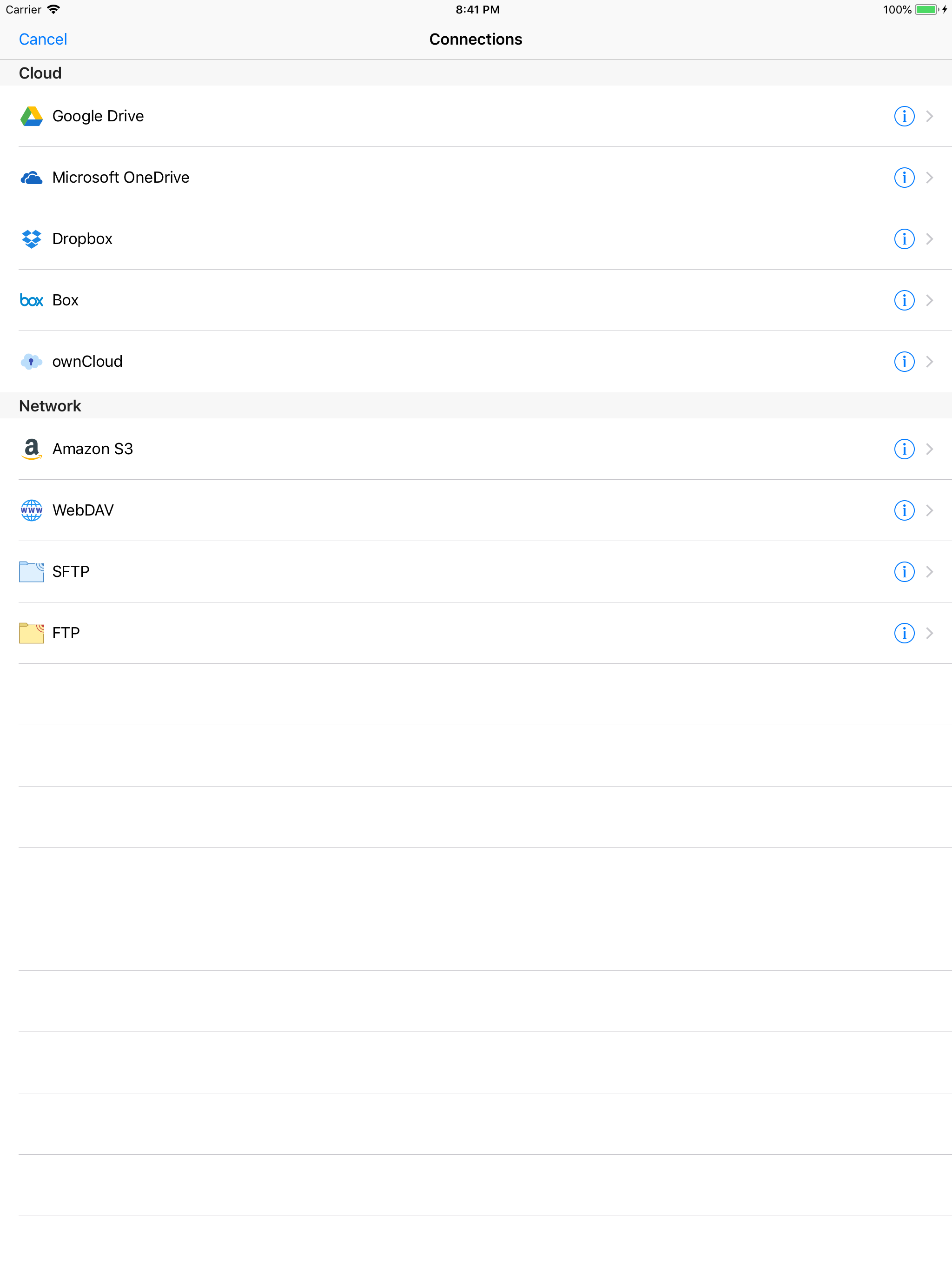The width and height of the screenshot is (952, 1270).
Task: Open info details for Amazon S3
Action: [904, 449]
